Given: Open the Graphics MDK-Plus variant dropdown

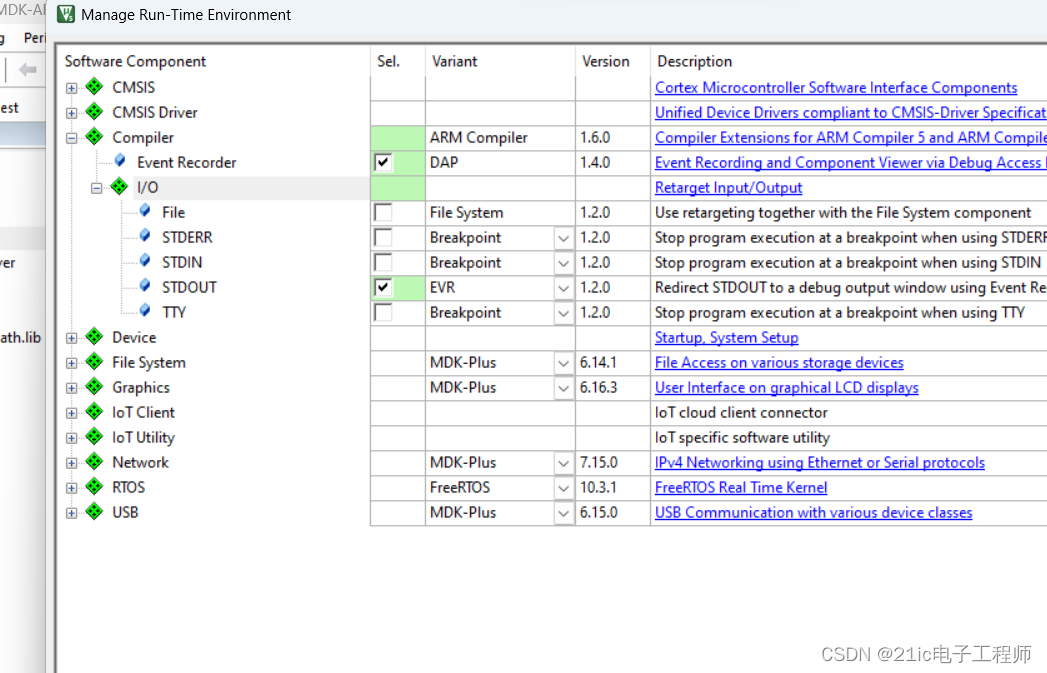Looking at the screenshot, I should pyautogui.click(x=564, y=388).
